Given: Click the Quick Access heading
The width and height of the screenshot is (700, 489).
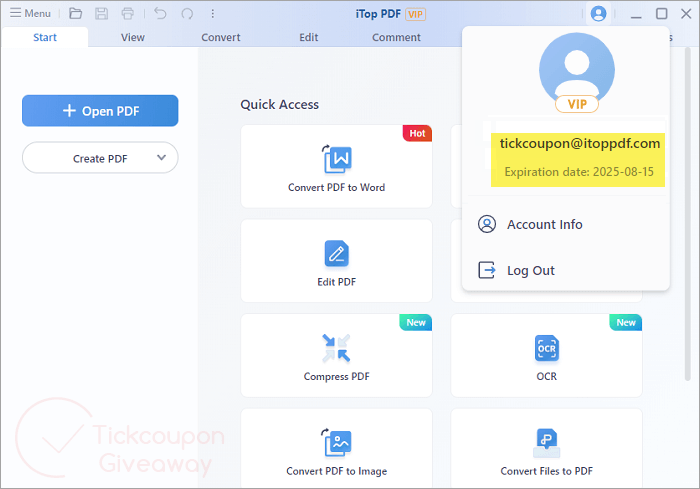Looking at the screenshot, I should pos(279,104).
